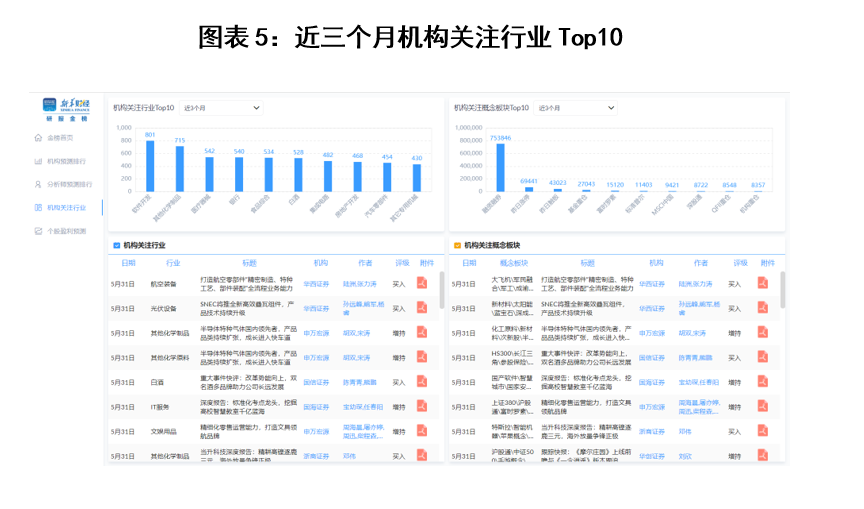Screen dimensions: 864x509
Task: Open PDF attachment for 航空装备 report
Action: click(423, 284)
